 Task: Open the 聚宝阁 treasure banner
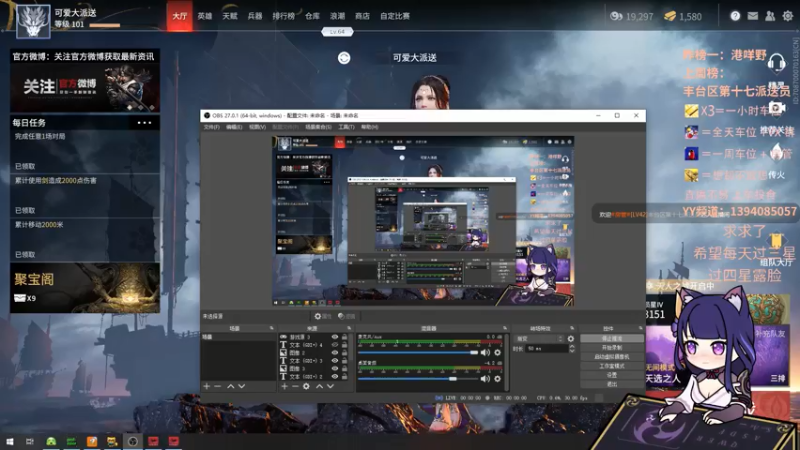[85, 288]
